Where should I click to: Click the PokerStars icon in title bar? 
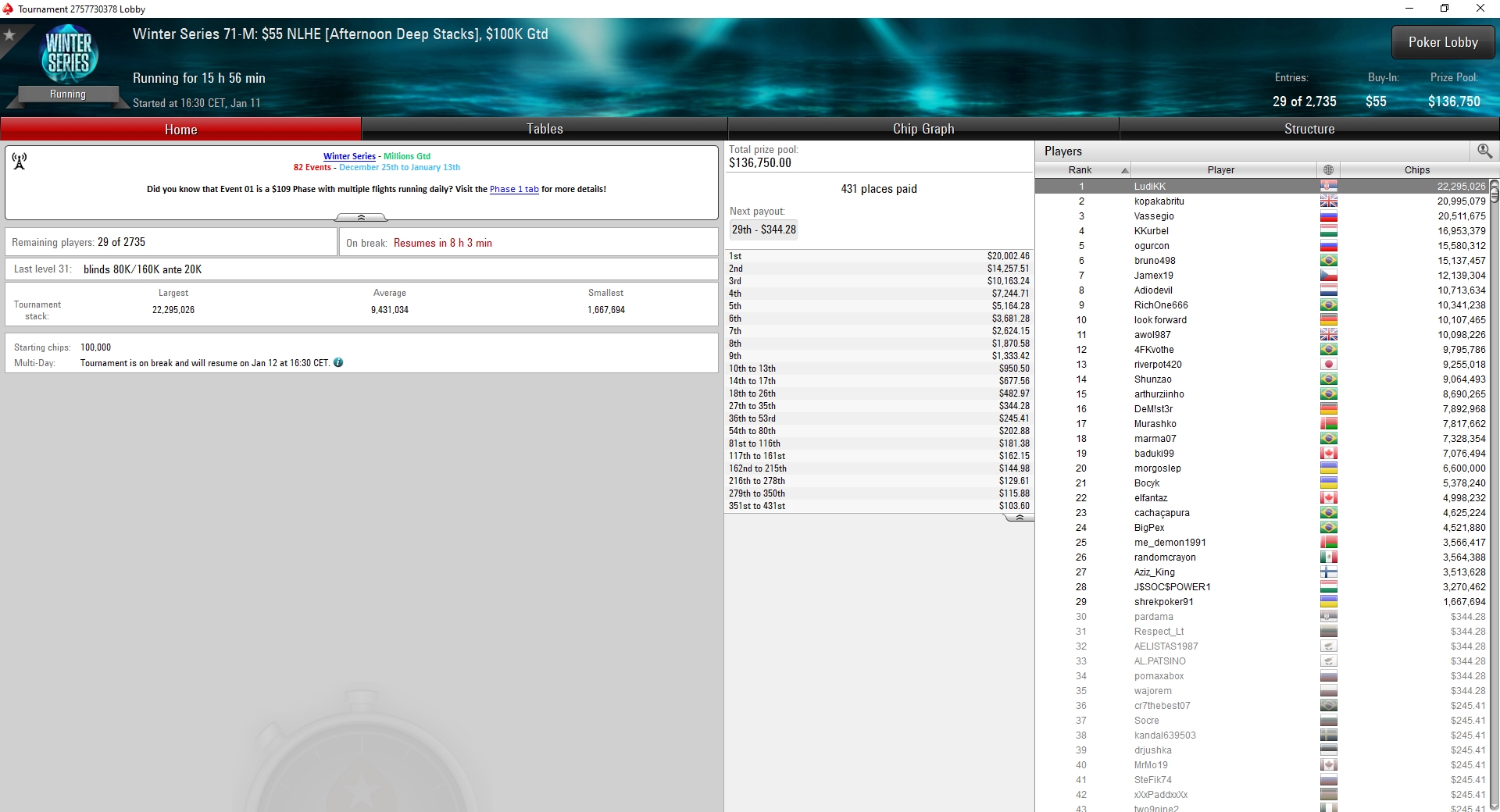click(x=8, y=9)
